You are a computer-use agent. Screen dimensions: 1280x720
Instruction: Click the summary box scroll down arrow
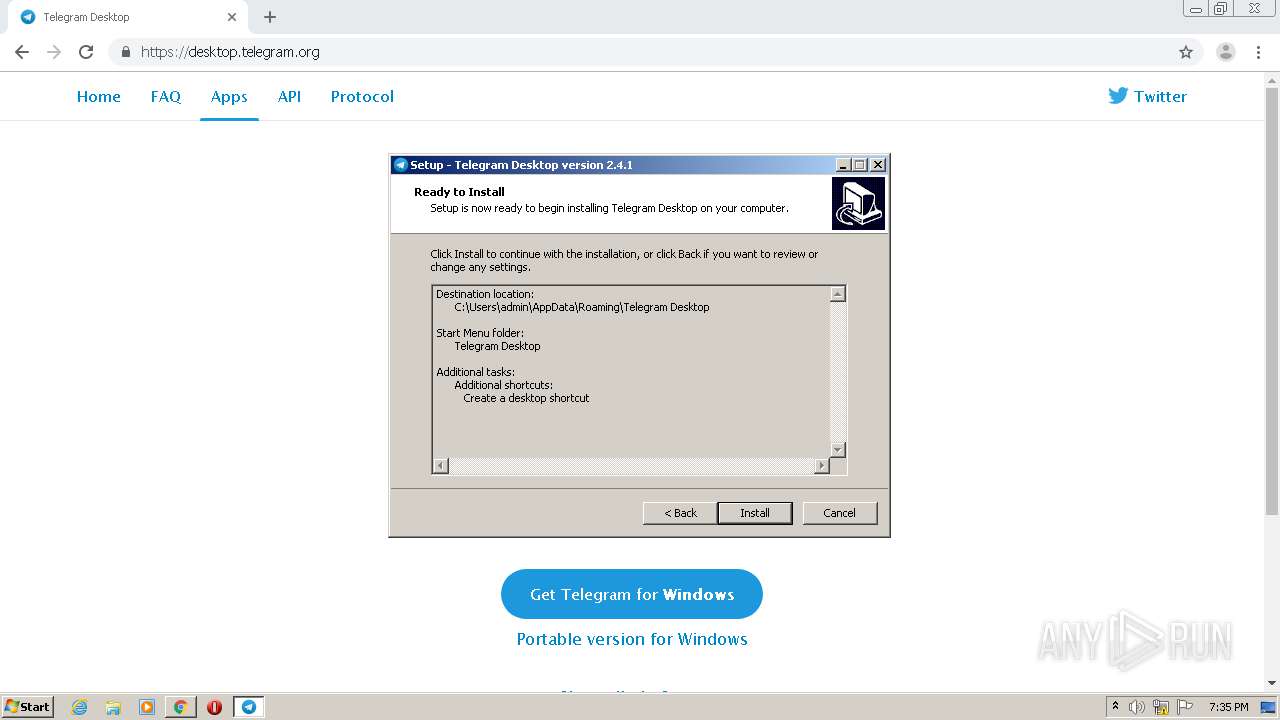pos(838,450)
